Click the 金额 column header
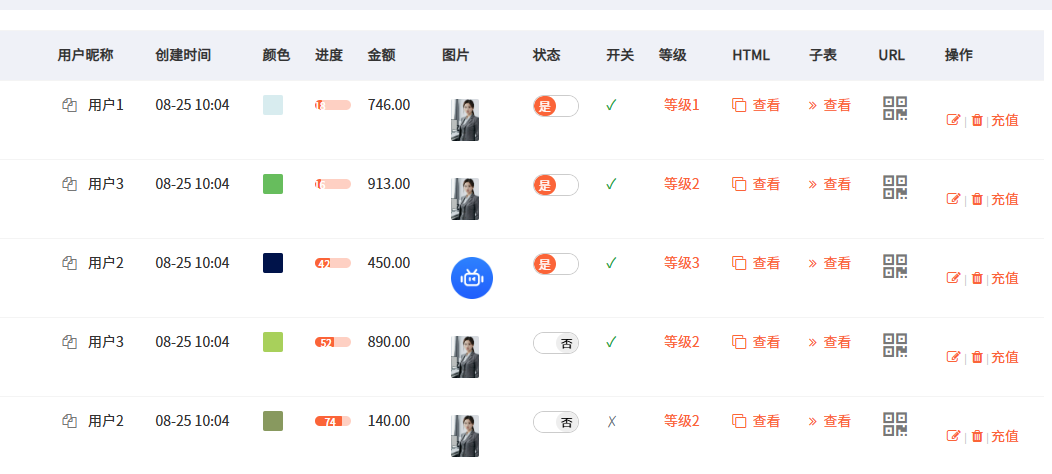This screenshot has width=1052, height=474. coord(381,55)
